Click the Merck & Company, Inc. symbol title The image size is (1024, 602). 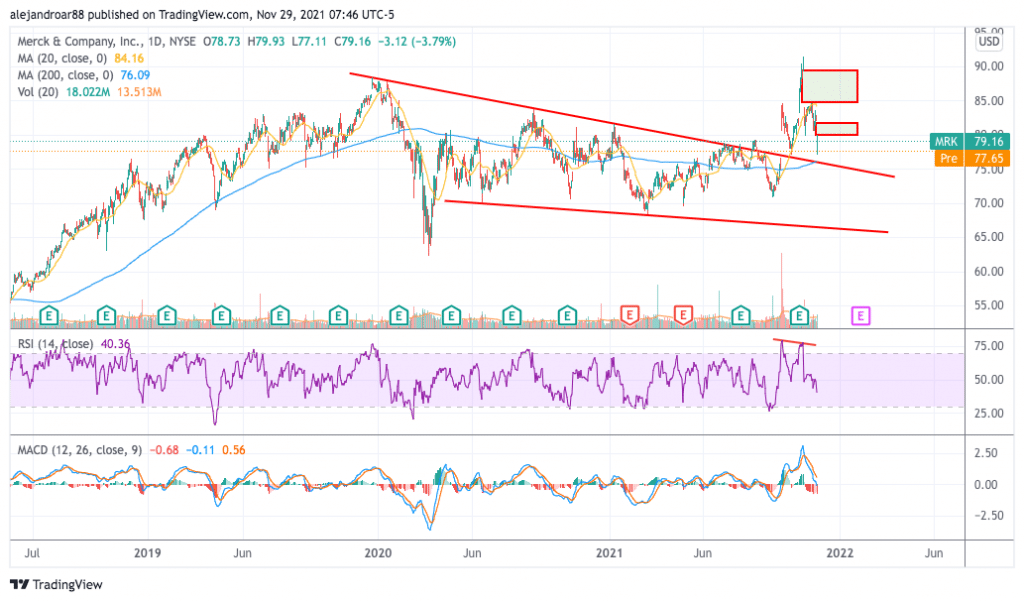click(x=80, y=41)
